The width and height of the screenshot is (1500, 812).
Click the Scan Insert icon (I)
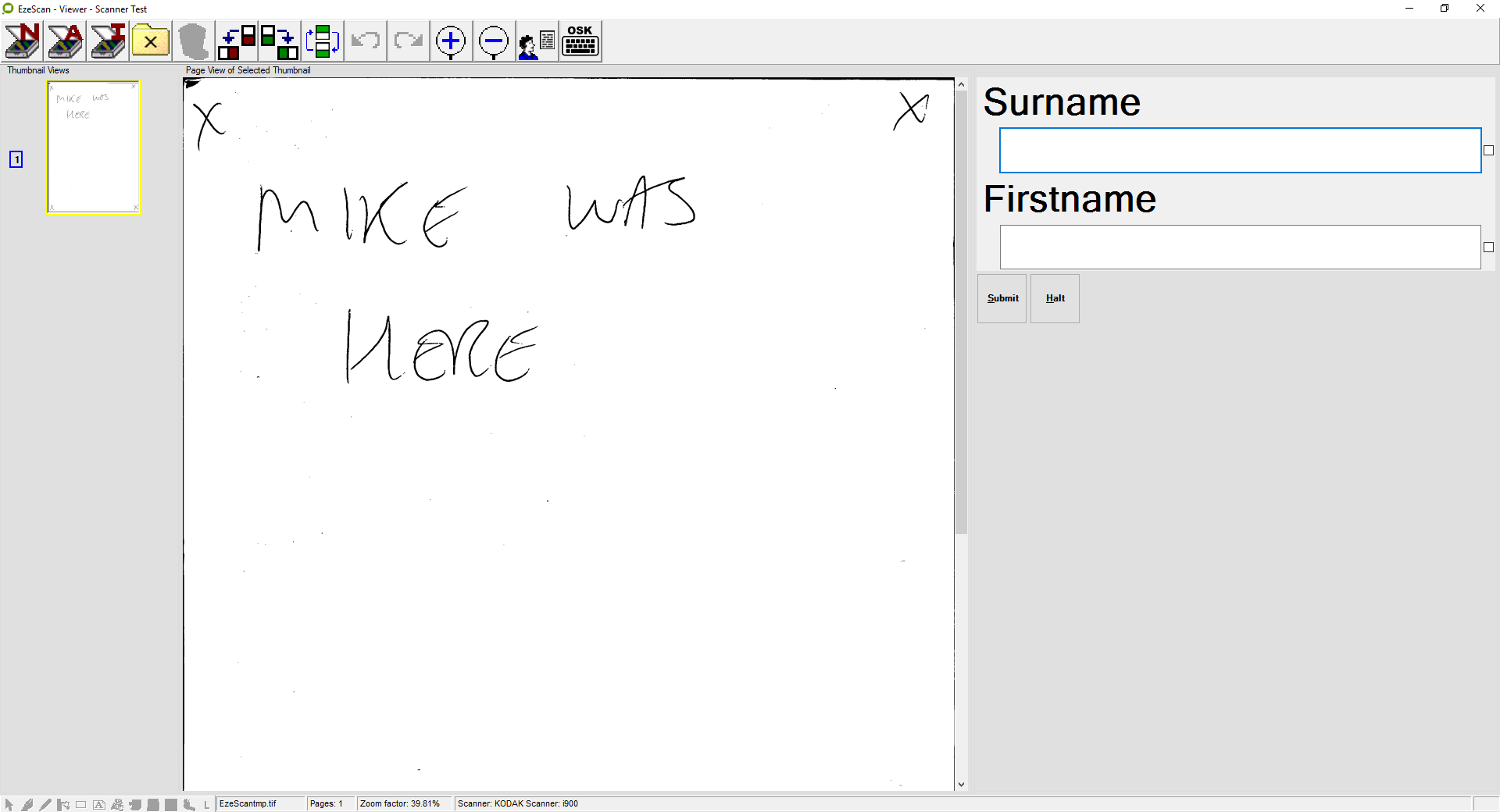[x=109, y=41]
